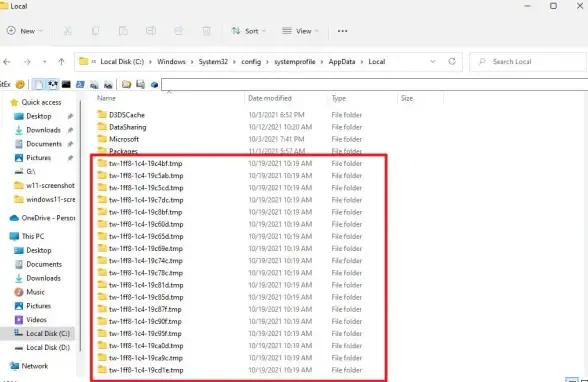Screen dimensions: 588x382
Task: Click systemprofile breadcrumb in address bar
Action: [295, 62]
